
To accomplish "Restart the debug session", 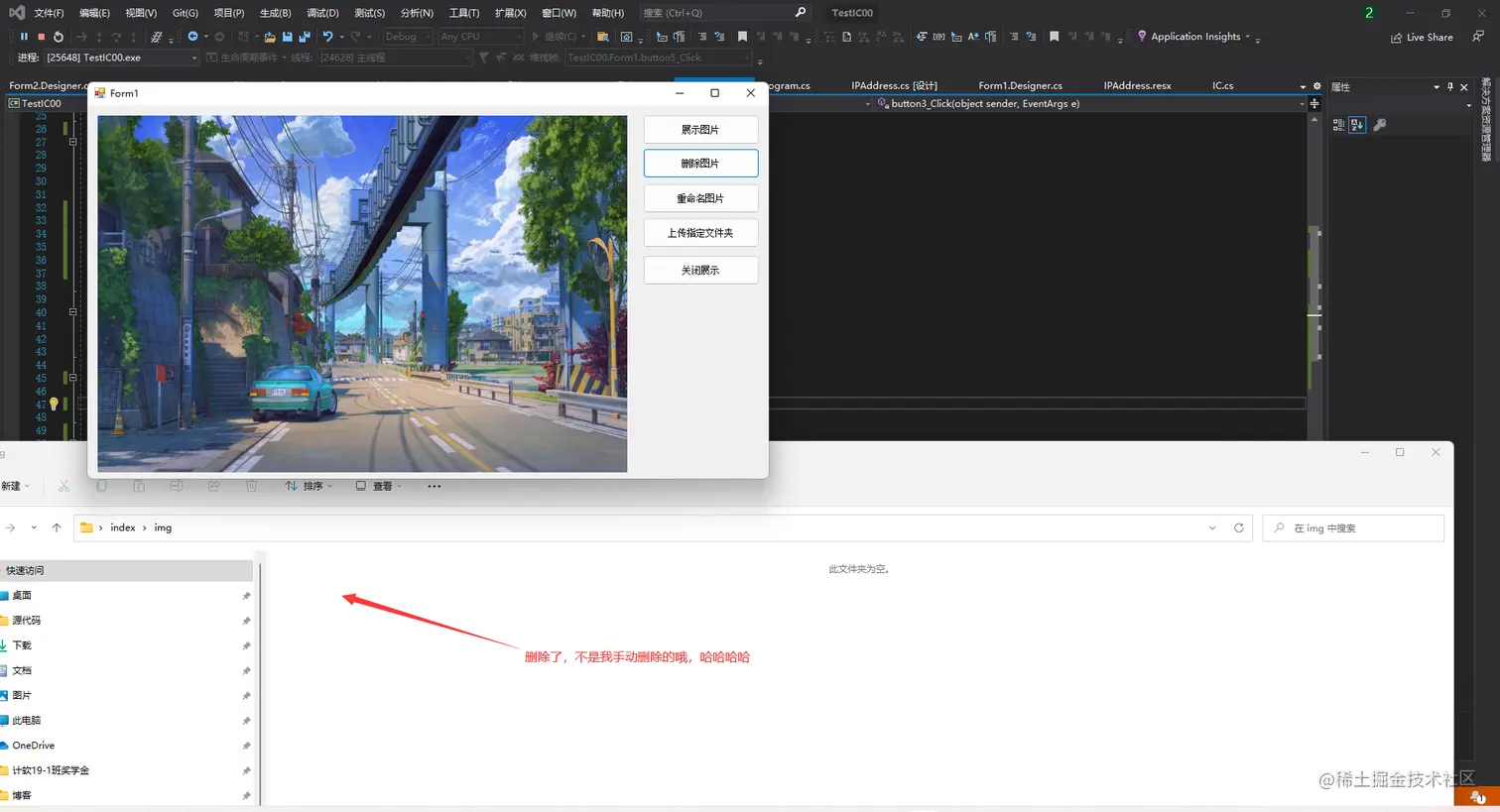I will coord(59,37).
